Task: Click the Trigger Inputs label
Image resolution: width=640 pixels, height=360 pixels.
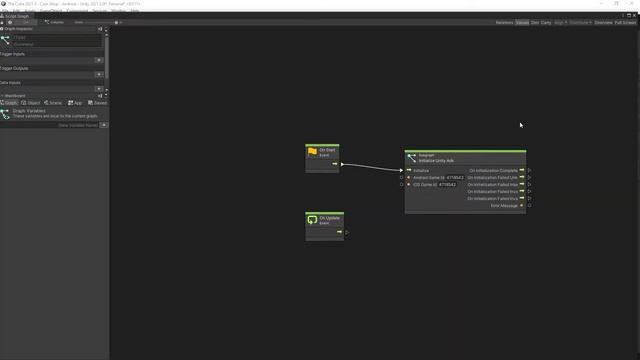Action: point(12,54)
